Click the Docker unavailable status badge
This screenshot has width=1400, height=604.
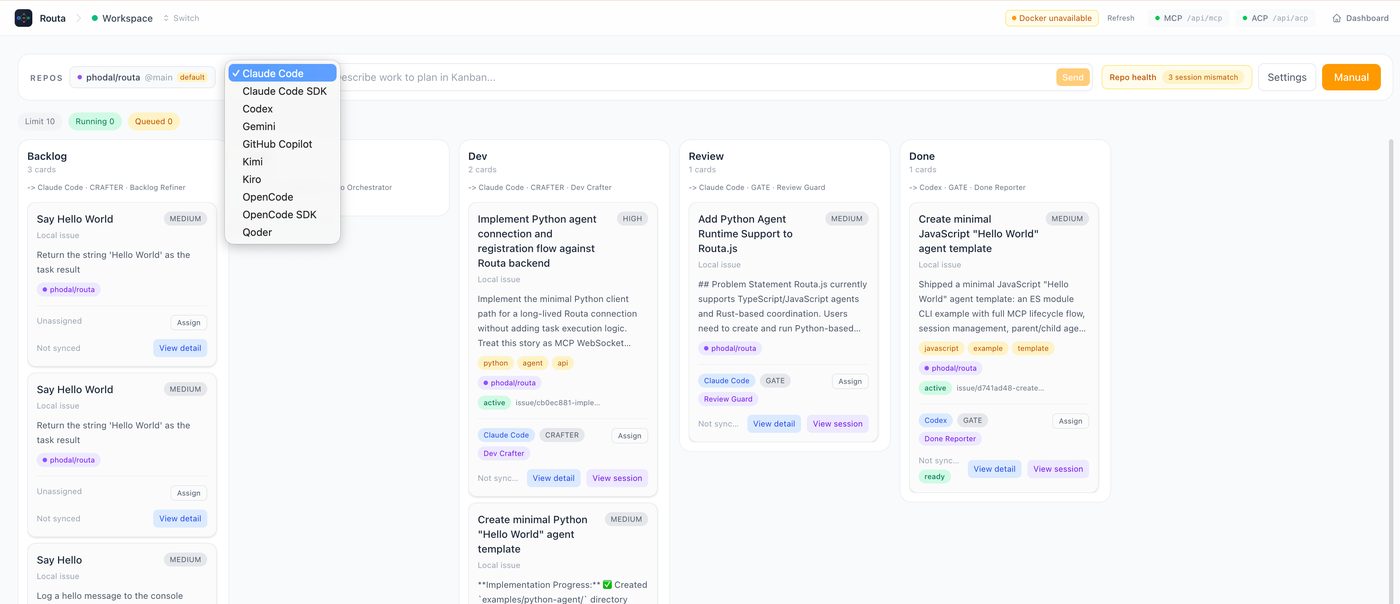pyautogui.click(x=1052, y=18)
